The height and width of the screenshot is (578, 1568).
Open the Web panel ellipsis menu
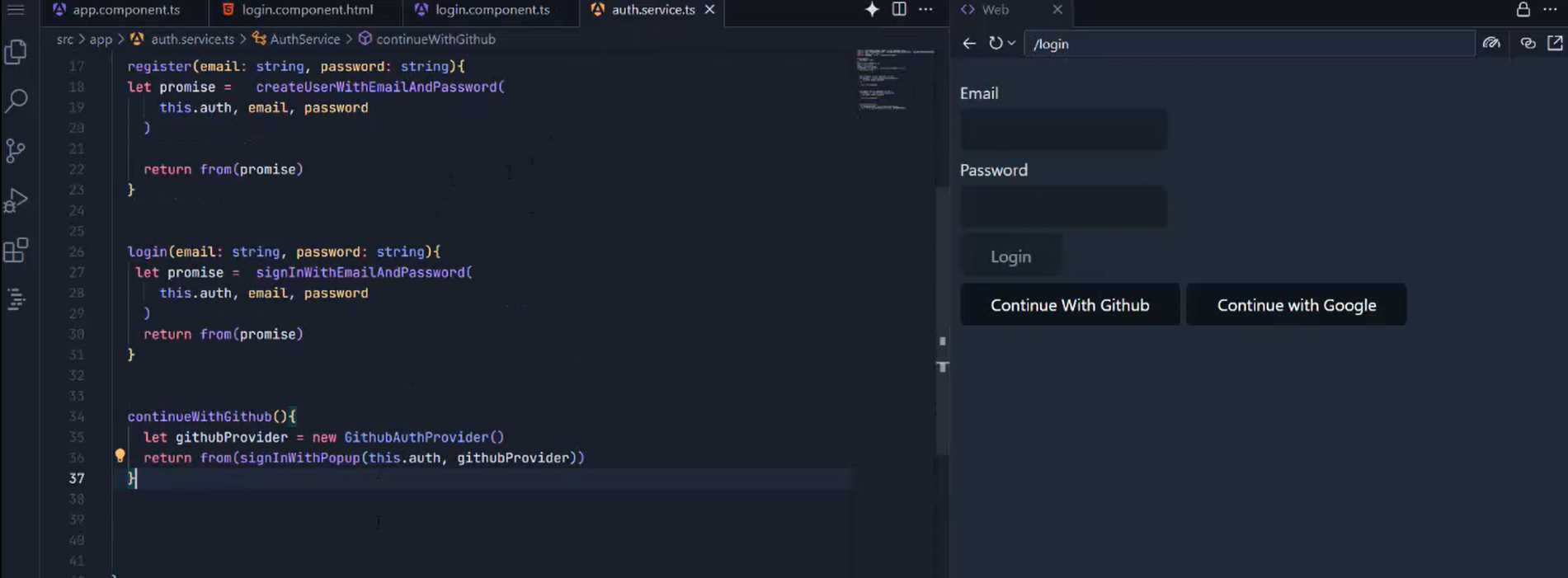[x=1550, y=10]
